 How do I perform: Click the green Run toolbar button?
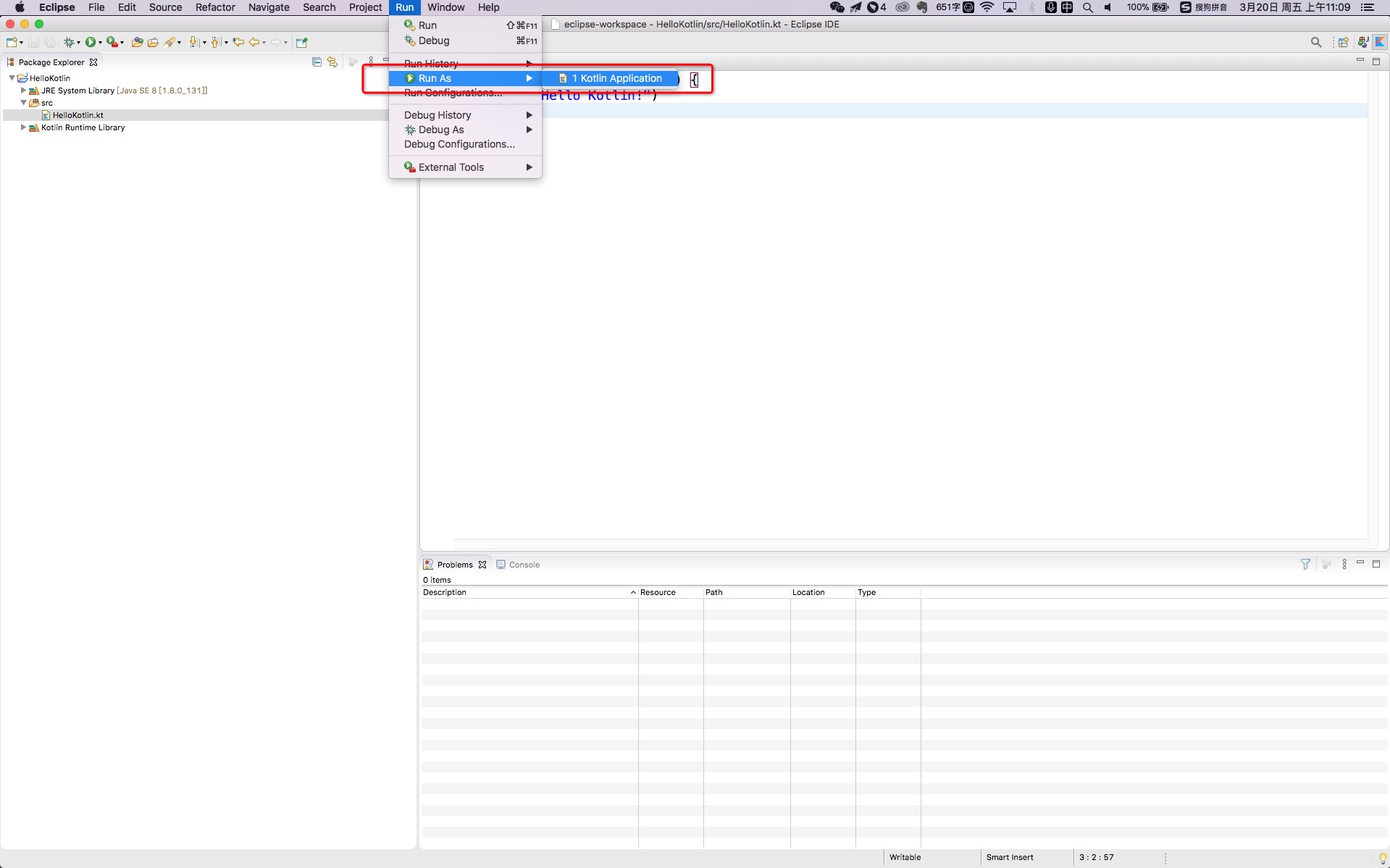click(x=91, y=42)
